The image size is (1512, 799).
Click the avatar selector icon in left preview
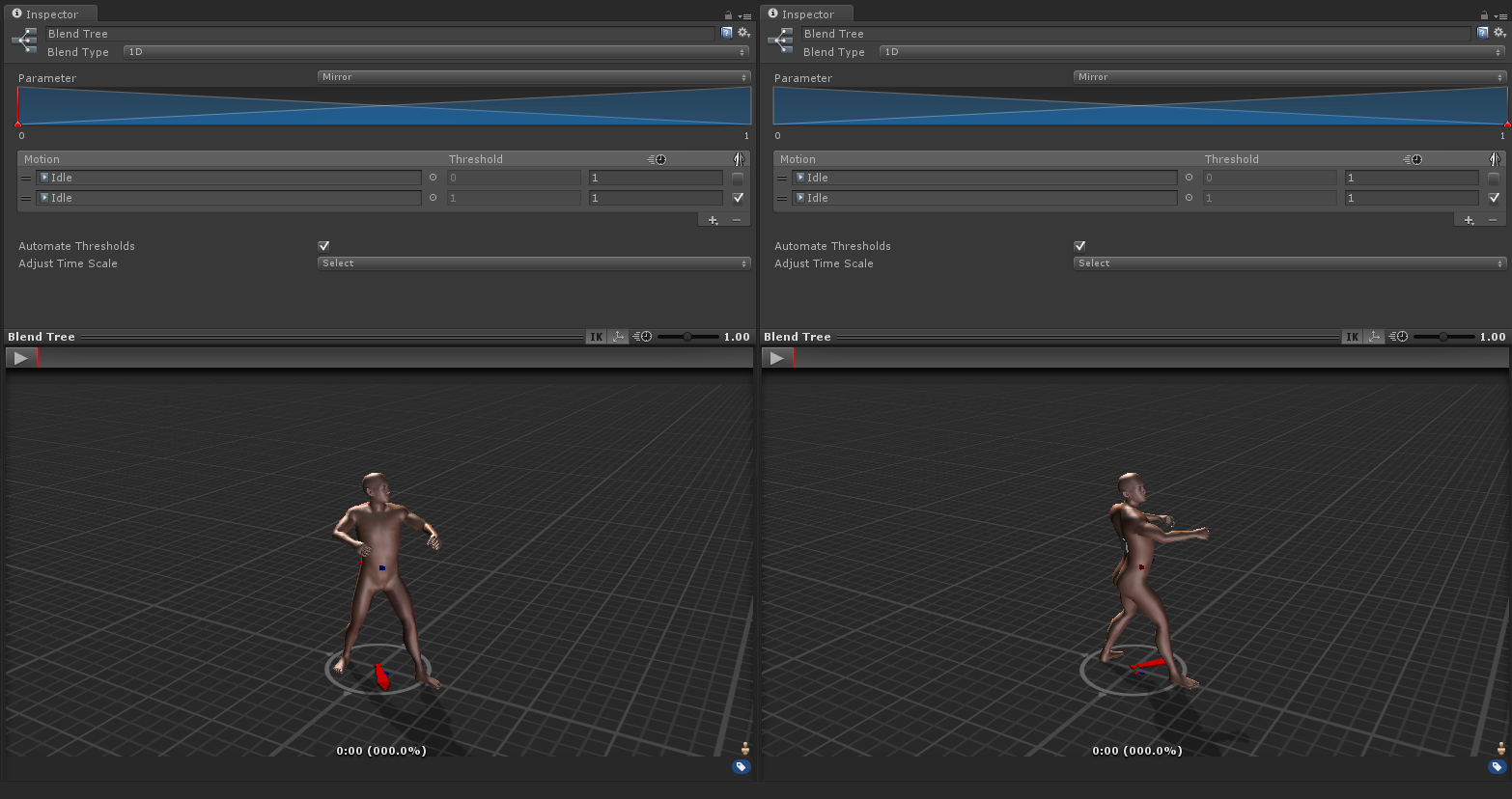[745, 749]
